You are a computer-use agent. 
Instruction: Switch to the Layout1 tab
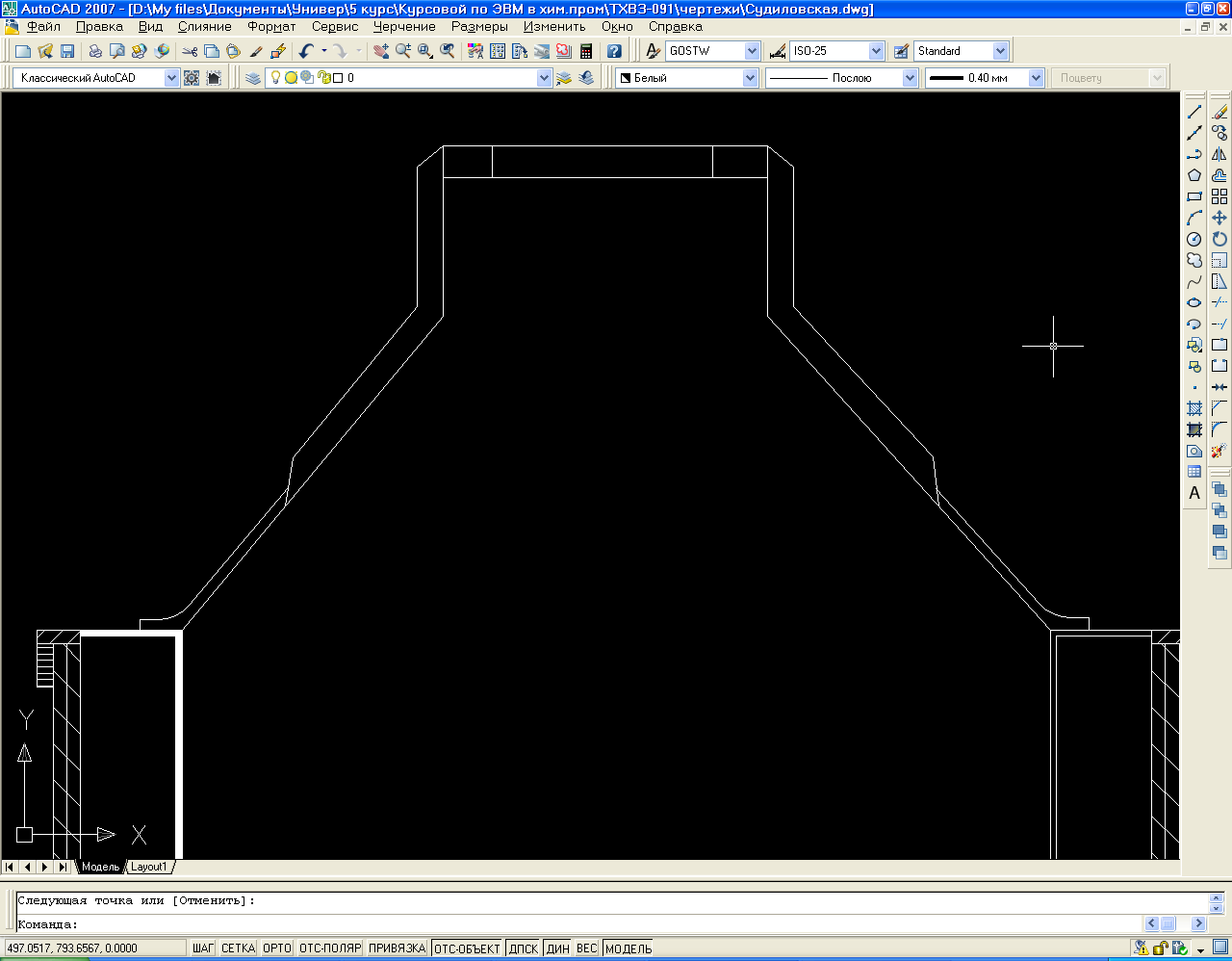tap(149, 867)
